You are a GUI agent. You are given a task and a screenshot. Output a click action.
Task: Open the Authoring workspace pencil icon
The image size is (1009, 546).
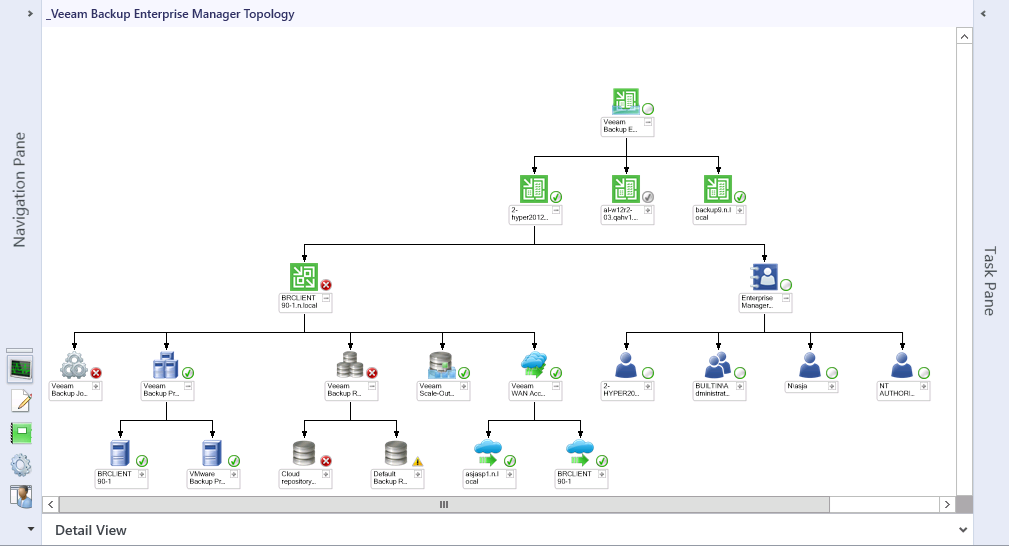click(21, 401)
